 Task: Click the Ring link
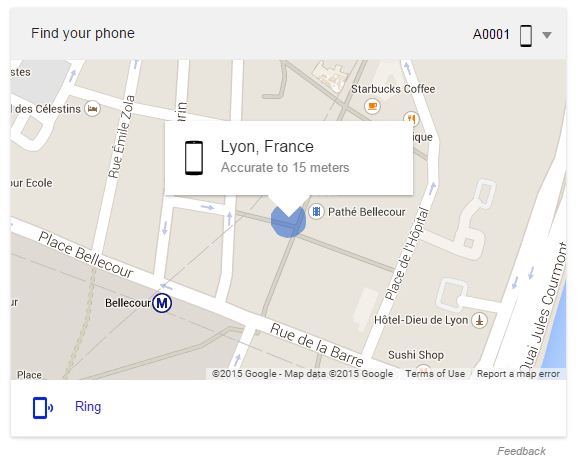click(x=88, y=407)
